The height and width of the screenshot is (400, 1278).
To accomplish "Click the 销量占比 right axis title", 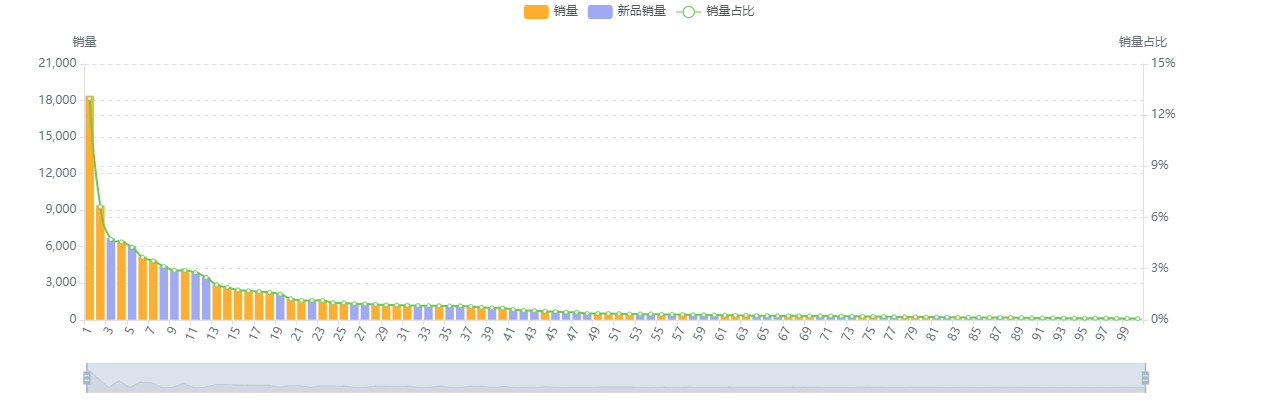I will (x=1142, y=42).
